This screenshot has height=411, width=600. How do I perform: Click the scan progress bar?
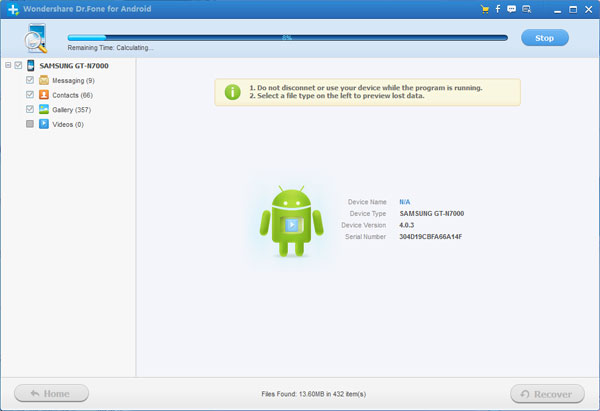[288, 38]
